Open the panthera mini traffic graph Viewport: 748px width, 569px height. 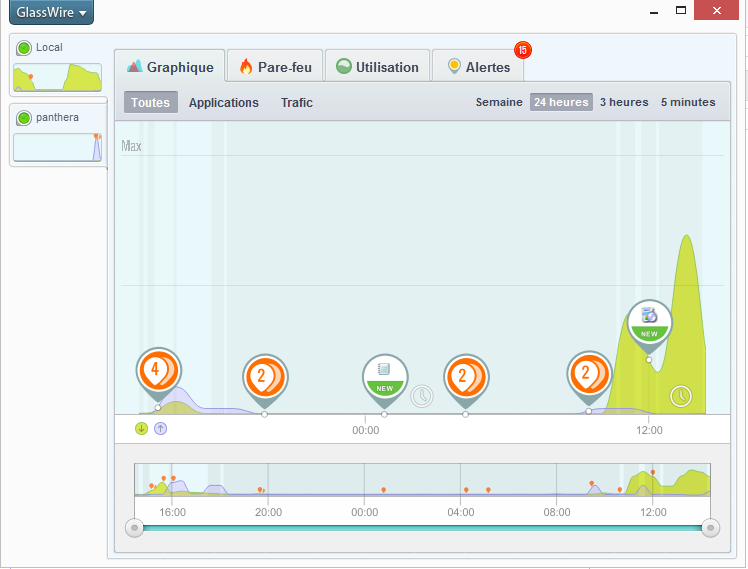tap(57, 147)
